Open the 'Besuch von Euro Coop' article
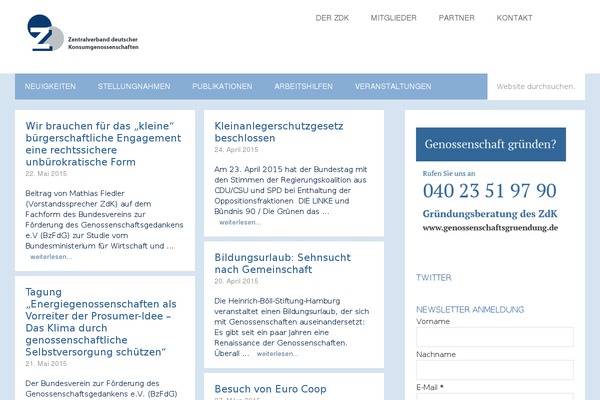Viewport: 600px width, 400px height. pos(270,389)
